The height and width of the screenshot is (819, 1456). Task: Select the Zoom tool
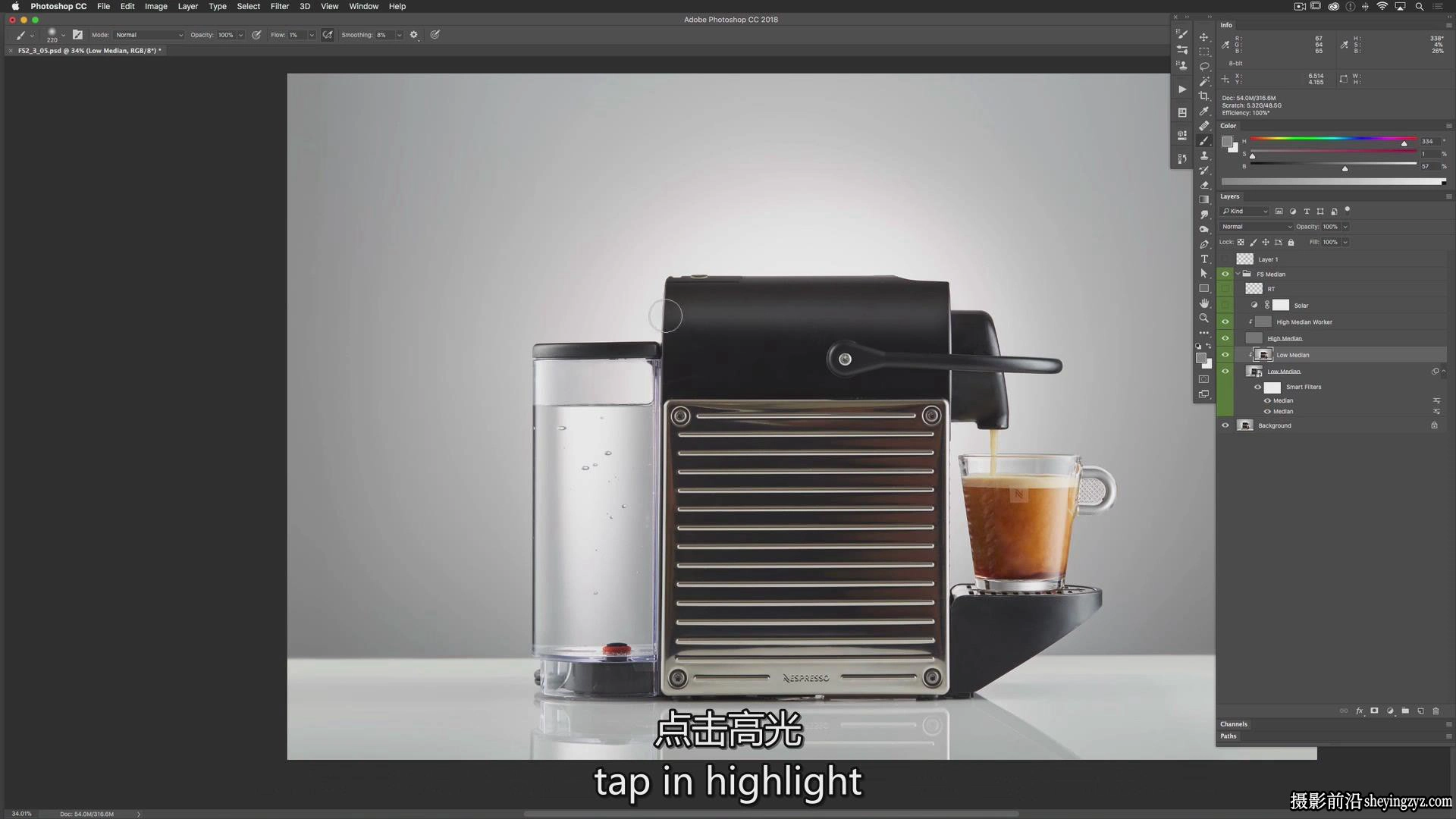coord(1203,318)
